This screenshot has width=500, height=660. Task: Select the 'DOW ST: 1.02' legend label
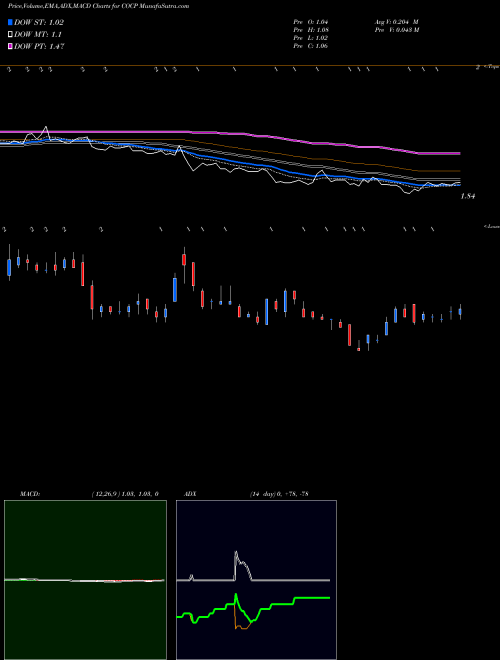coord(39,23)
